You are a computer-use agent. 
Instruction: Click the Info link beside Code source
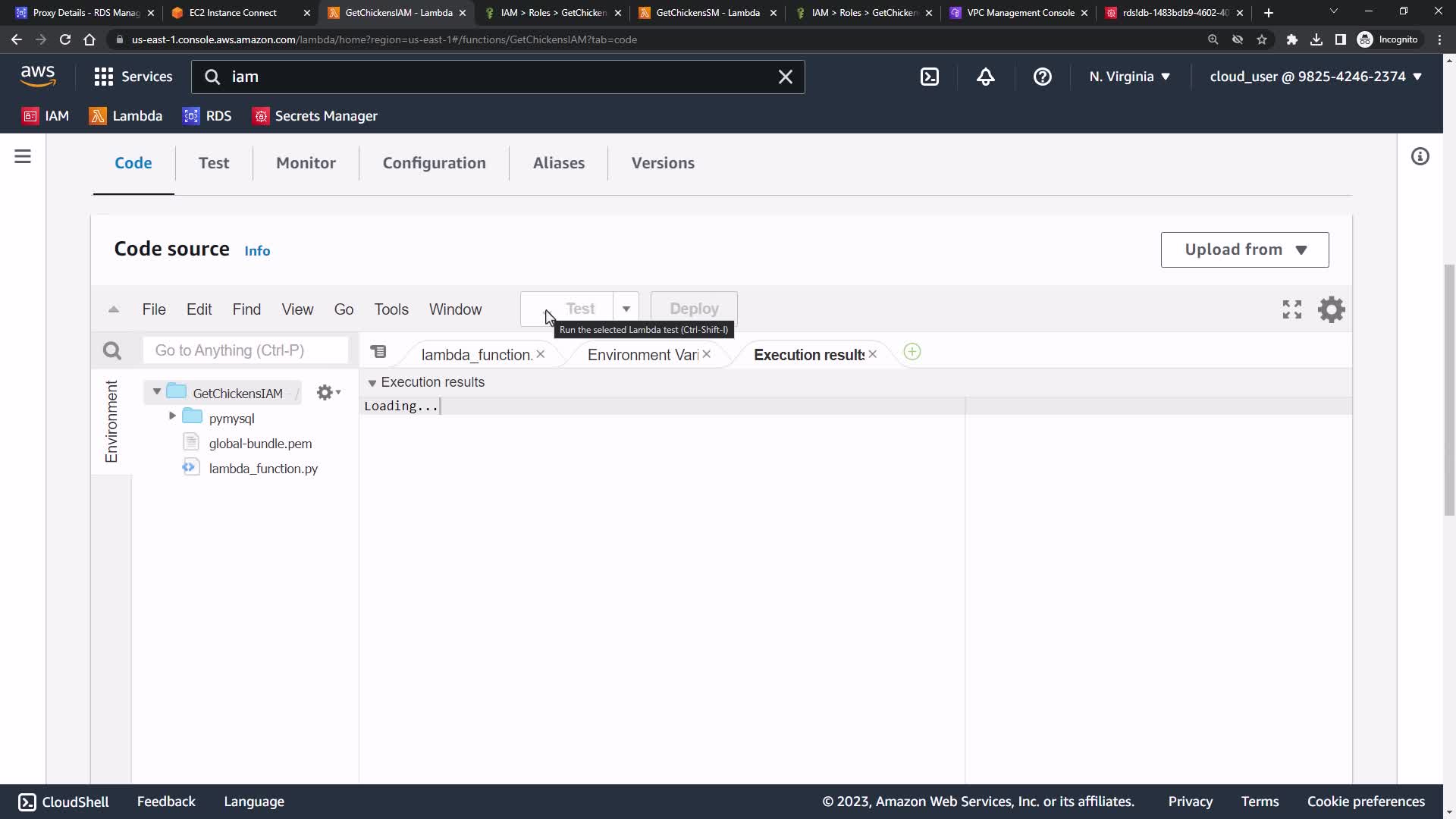click(x=257, y=251)
